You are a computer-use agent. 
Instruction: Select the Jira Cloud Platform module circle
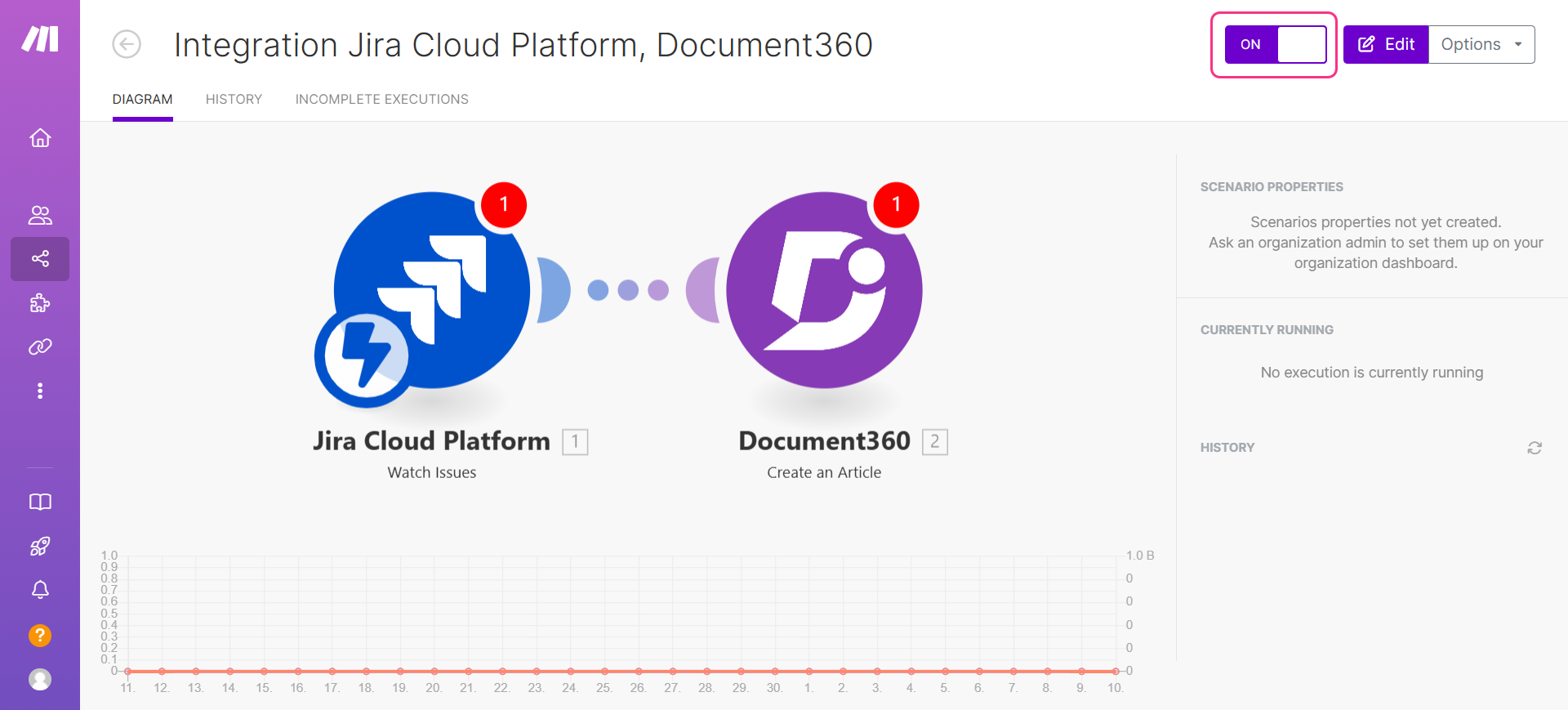[x=432, y=290]
